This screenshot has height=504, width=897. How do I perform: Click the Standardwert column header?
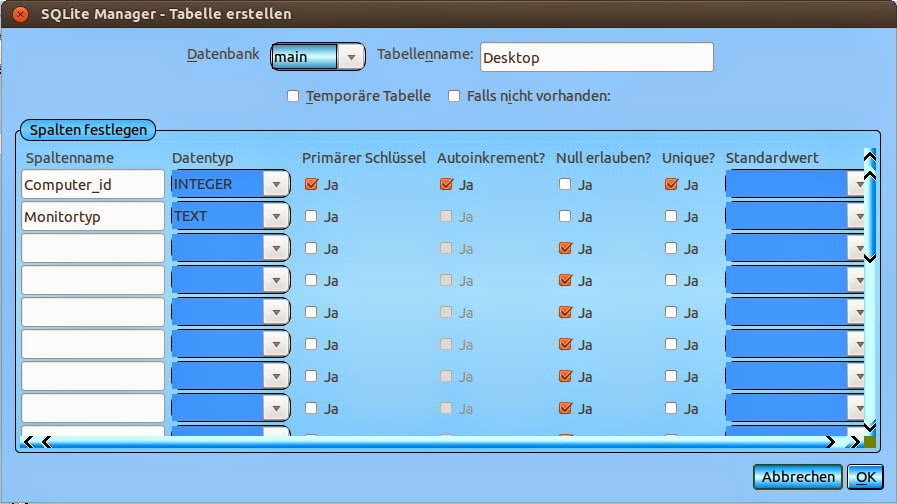tap(772, 158)
